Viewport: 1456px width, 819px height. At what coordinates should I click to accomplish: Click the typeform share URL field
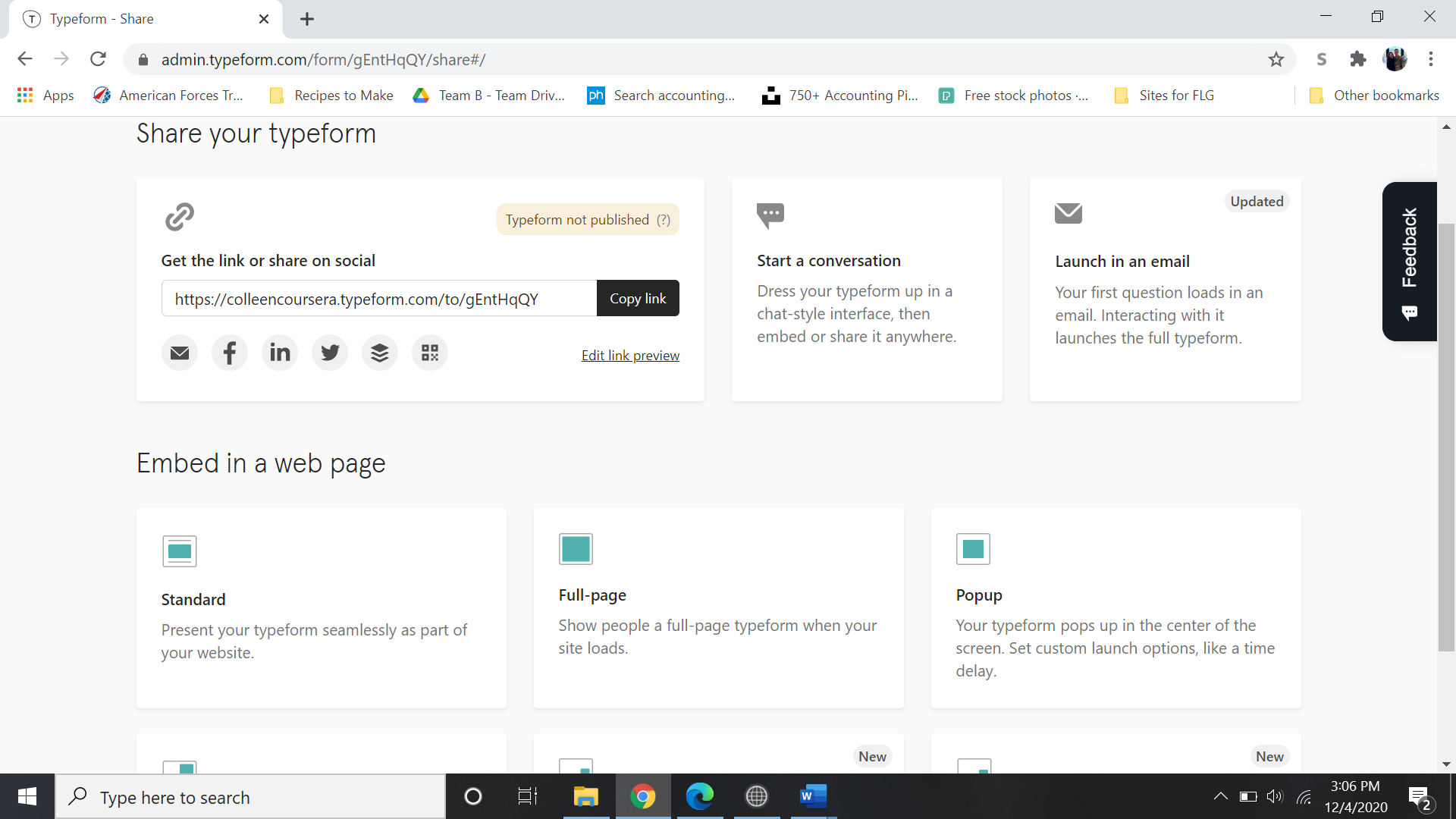(378, 299)
